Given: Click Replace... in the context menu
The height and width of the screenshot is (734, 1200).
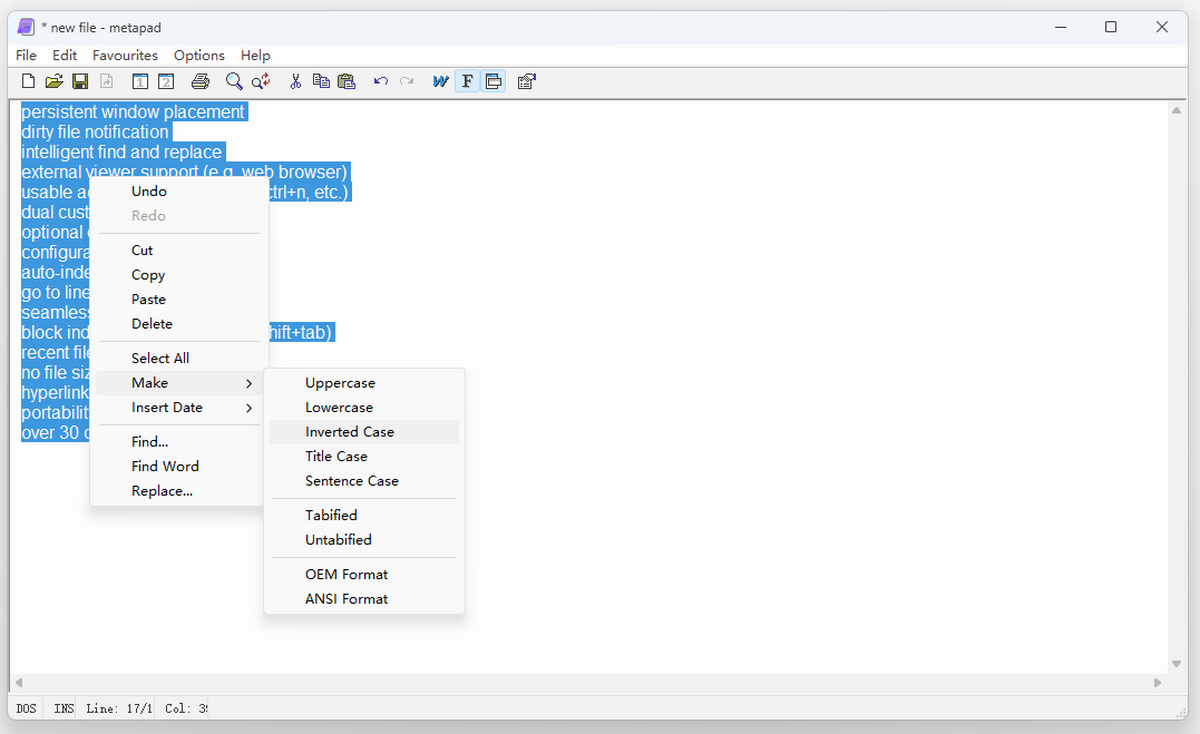Looking at the screenshot, I should point(162,491).
